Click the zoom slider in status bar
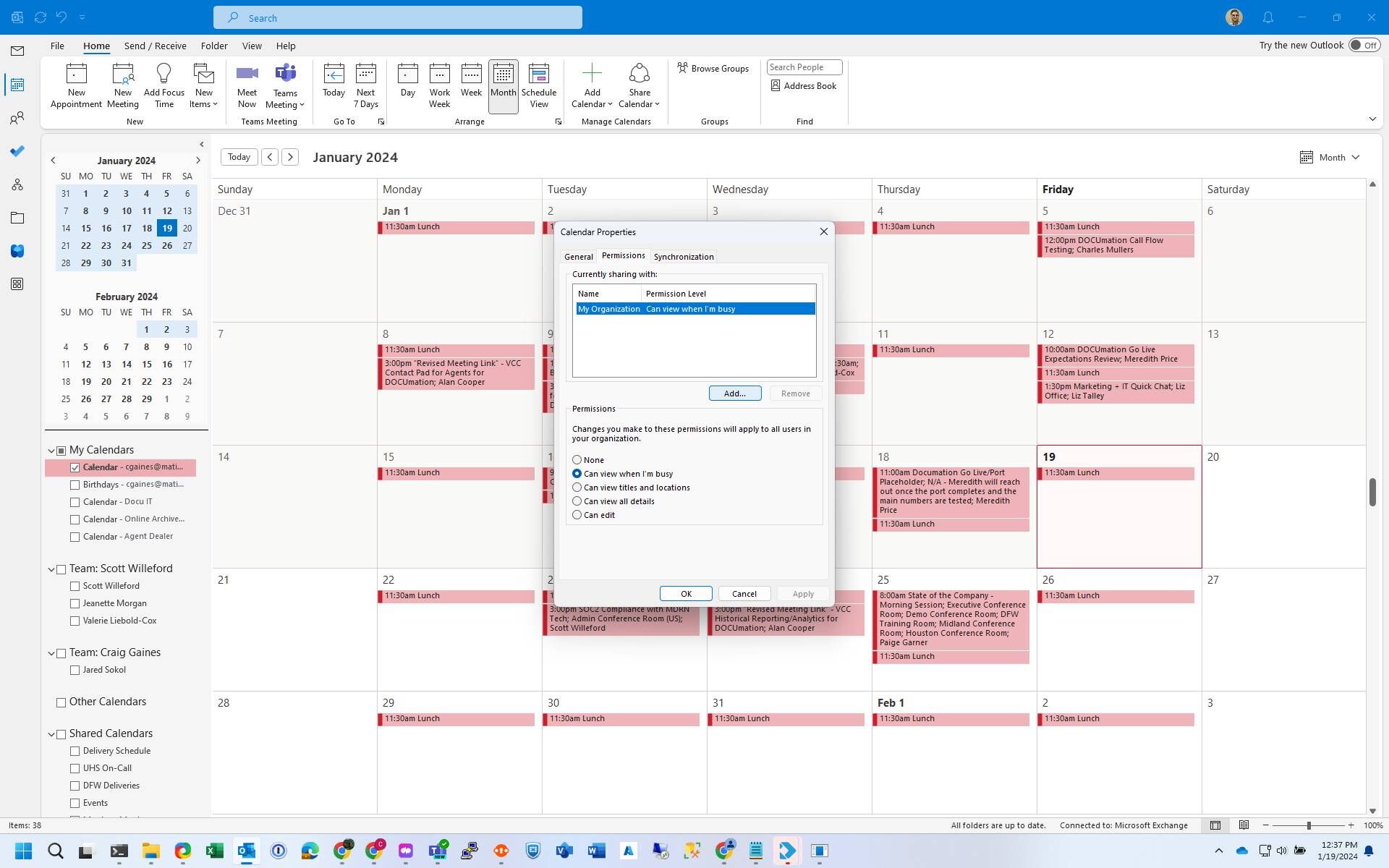 click(x=1308, y=825)
